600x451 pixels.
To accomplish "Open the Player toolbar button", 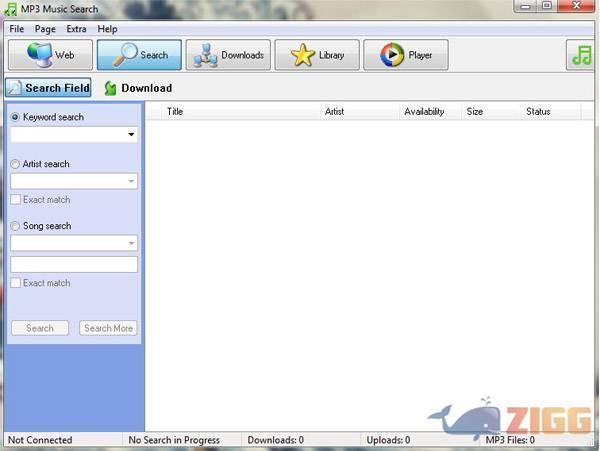I will point(405,55).
